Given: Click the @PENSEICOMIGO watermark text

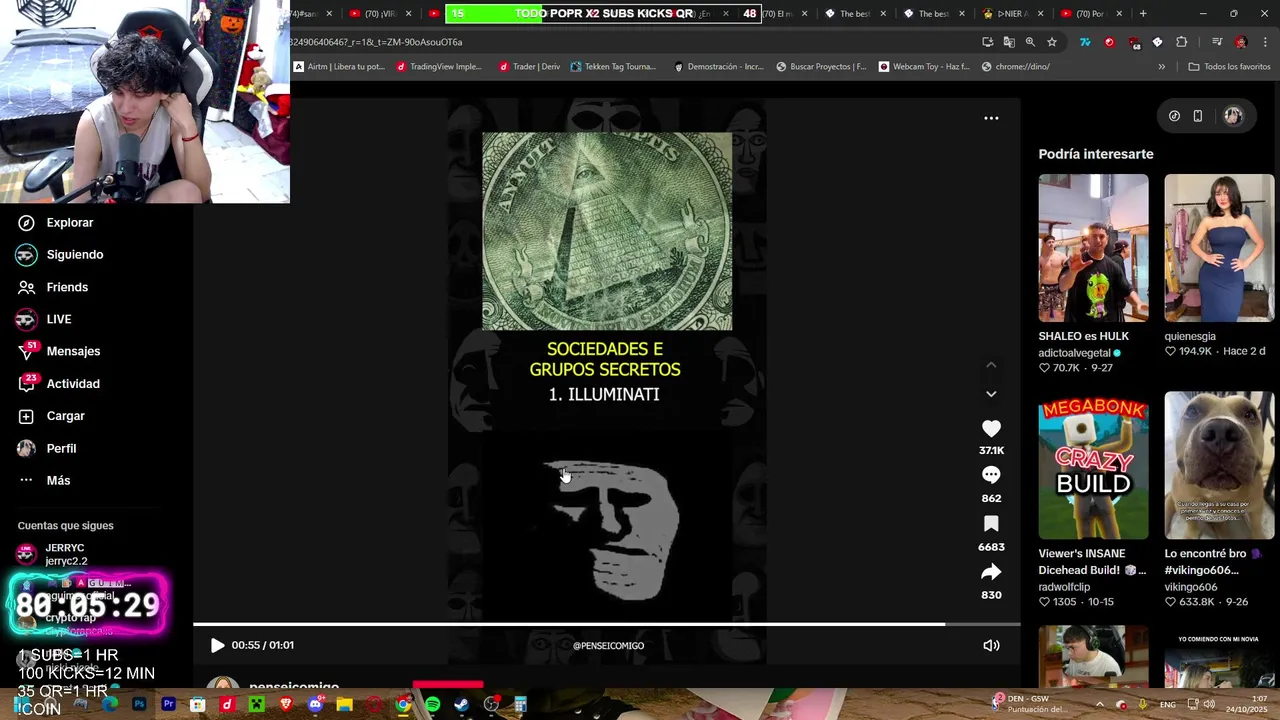Looking at the screenshot, I should [x=608, y=646].
